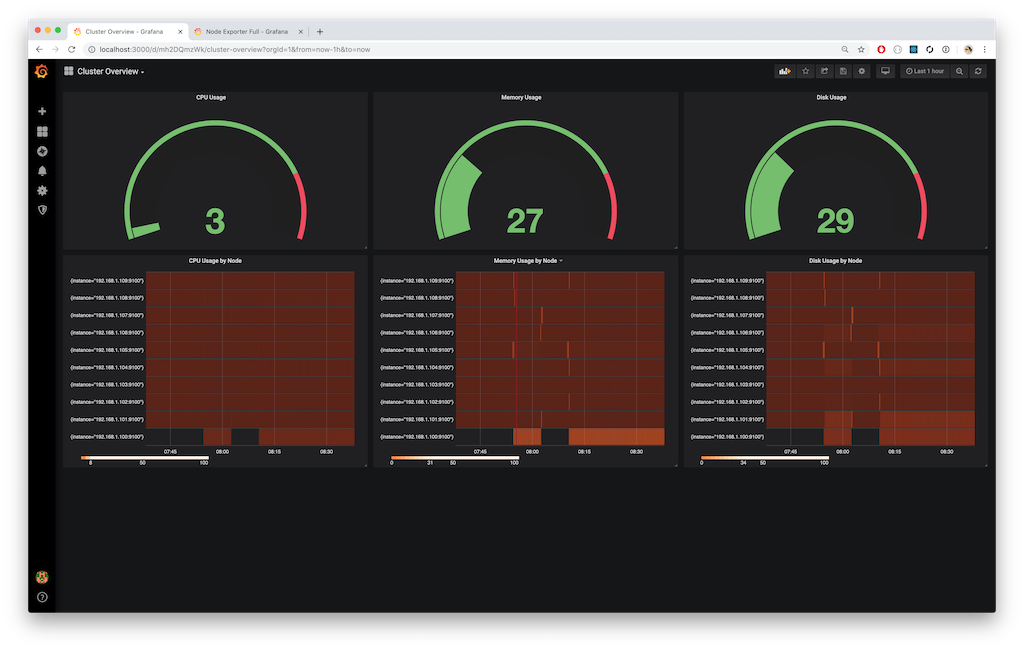This screenshot has width=1024, height=650.
Task: Open the Cluster Overview dashboard dropdown
Action: coord(110,71)
